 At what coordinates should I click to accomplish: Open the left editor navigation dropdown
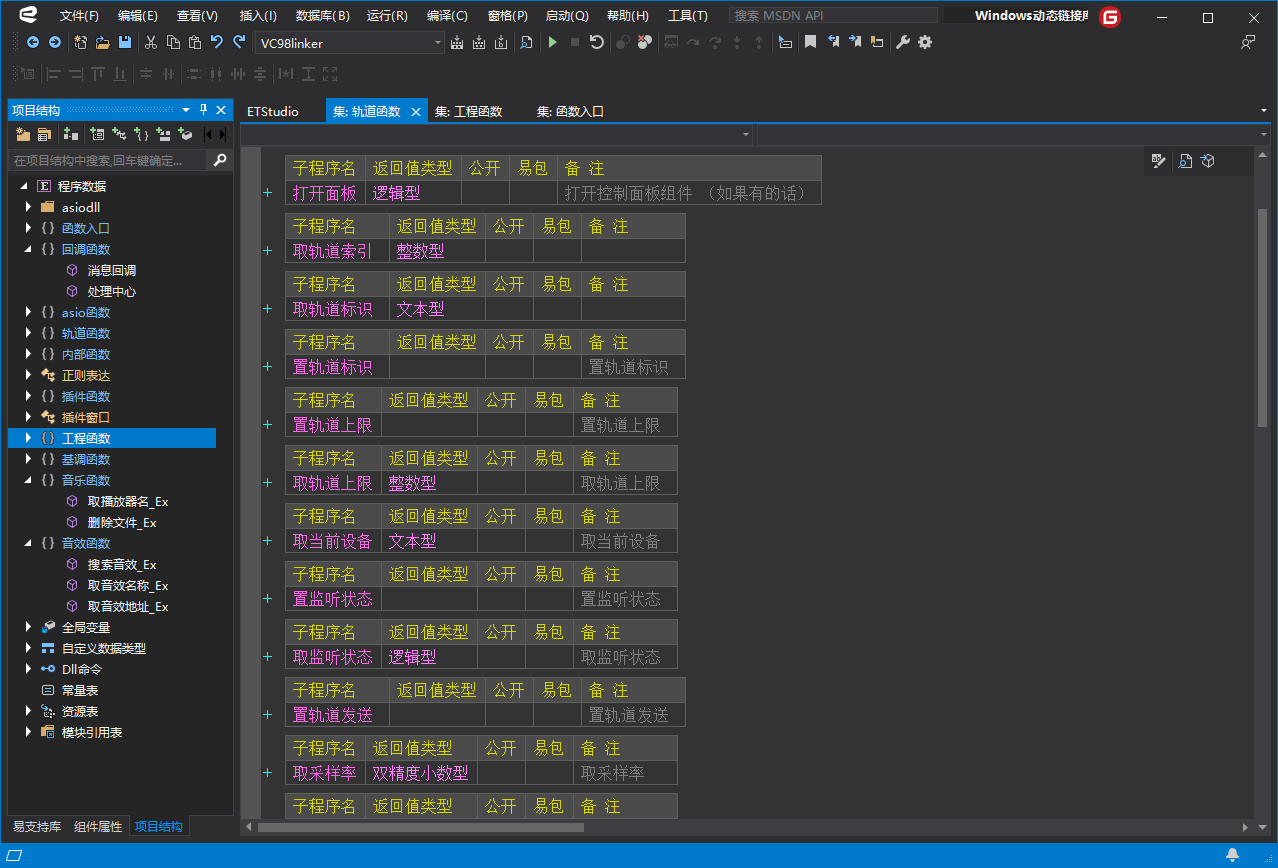pos(746,134)
